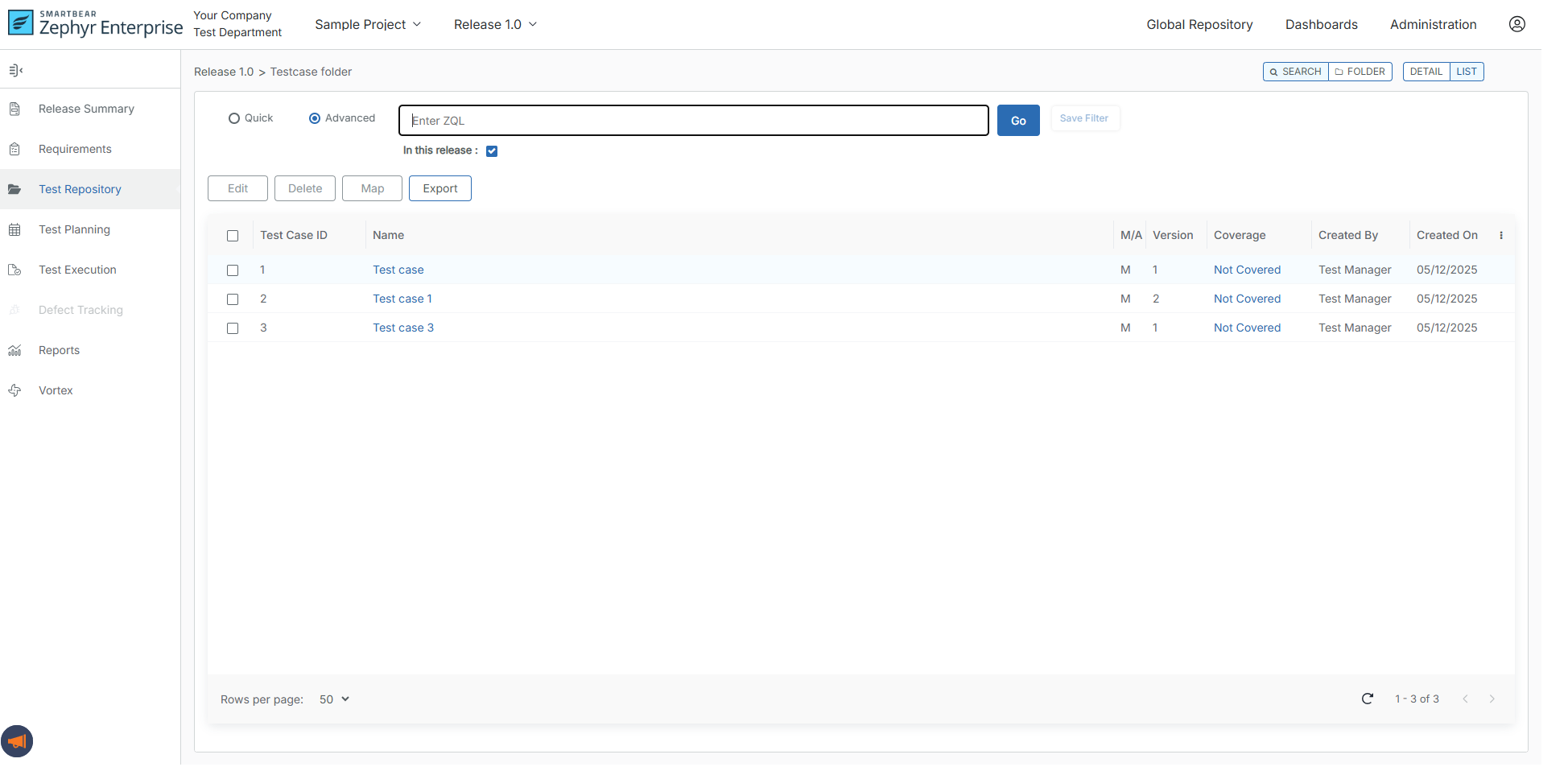The height and width of the screenshot is (771, 1568).
Task: Uncheck the In this release checkbox
Action: pyautogui.click(x=492, y=151)
